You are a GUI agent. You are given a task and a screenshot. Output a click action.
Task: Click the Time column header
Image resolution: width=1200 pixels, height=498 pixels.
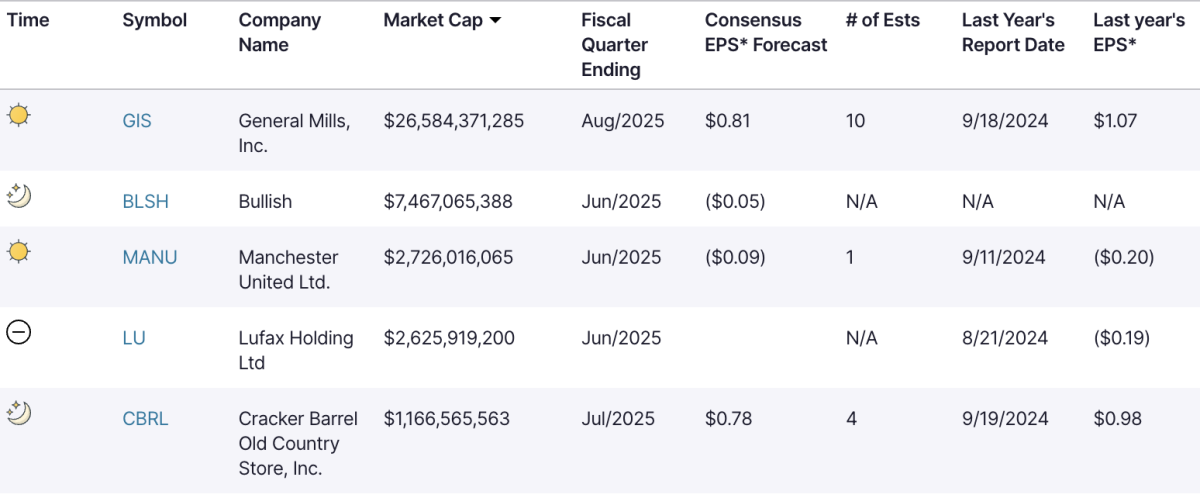28,21
